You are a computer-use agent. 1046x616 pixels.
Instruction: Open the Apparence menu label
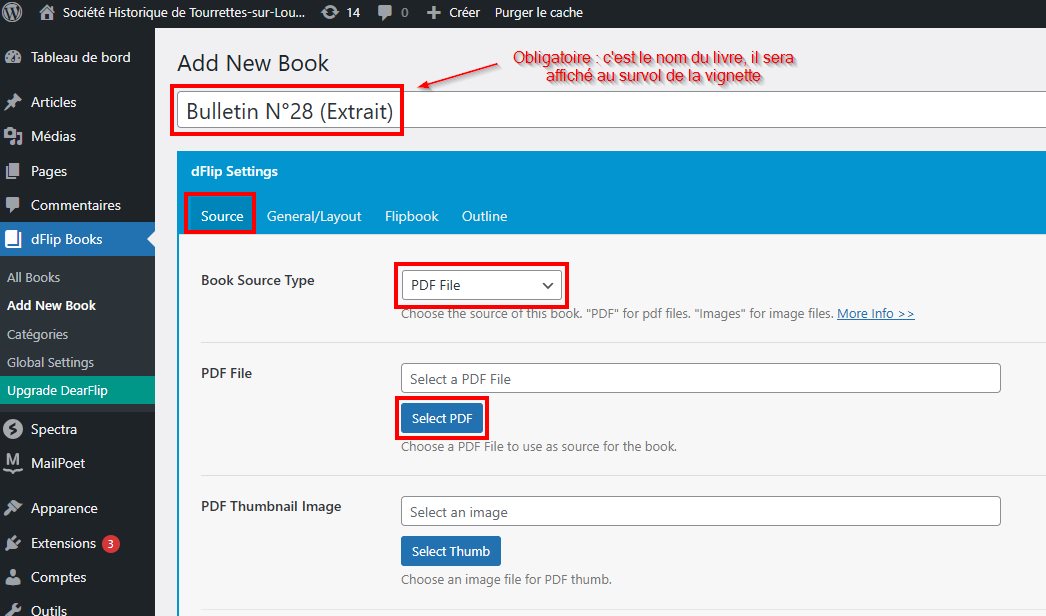[x=64, y=509]
